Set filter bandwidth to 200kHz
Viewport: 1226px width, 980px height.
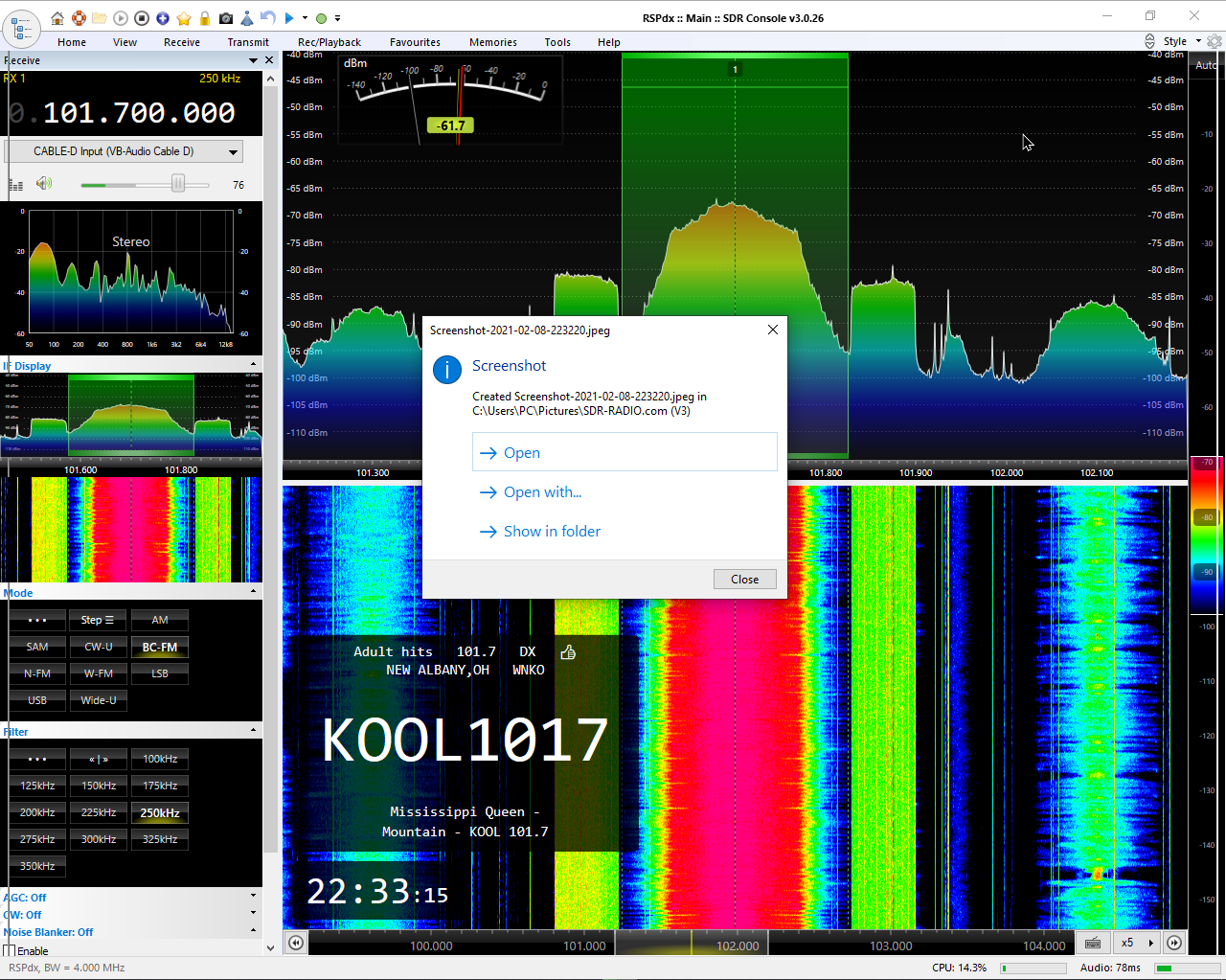coord(37,812)
